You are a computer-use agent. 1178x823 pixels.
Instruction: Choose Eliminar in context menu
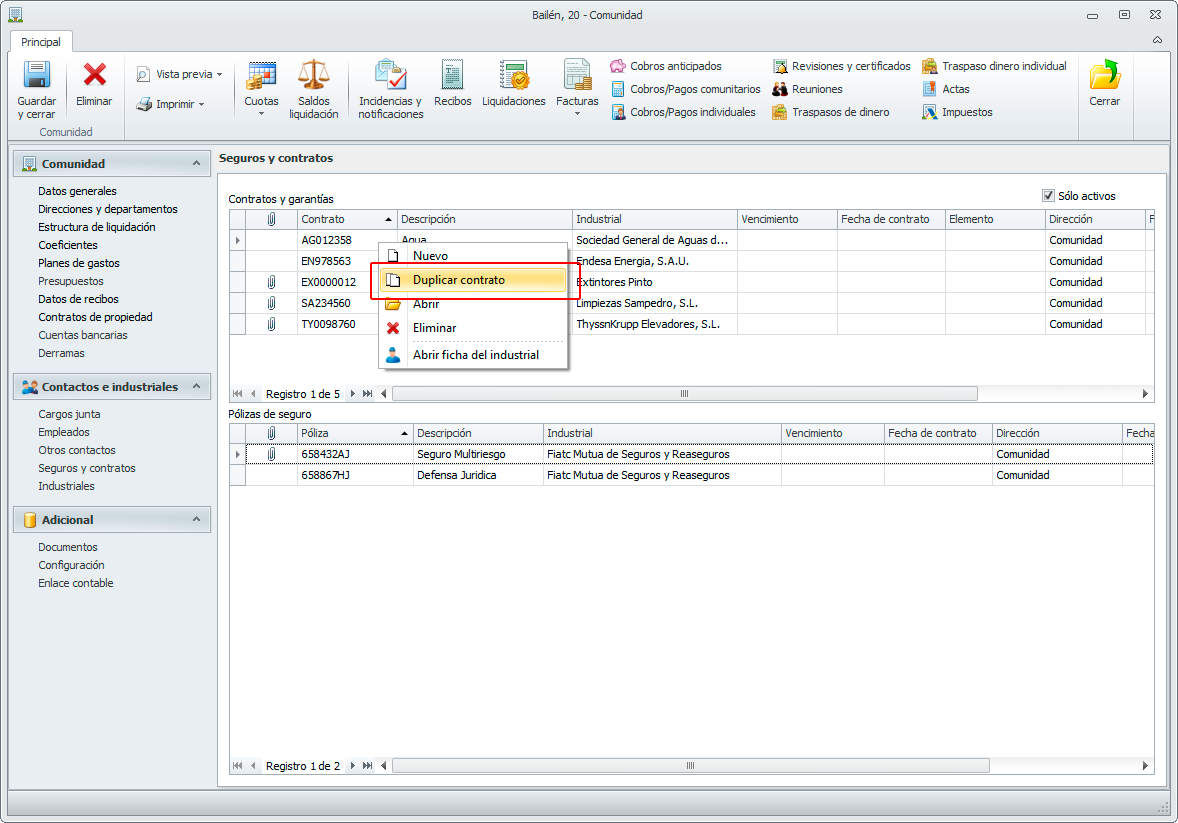pyautogui.click(x=473, y=328)
